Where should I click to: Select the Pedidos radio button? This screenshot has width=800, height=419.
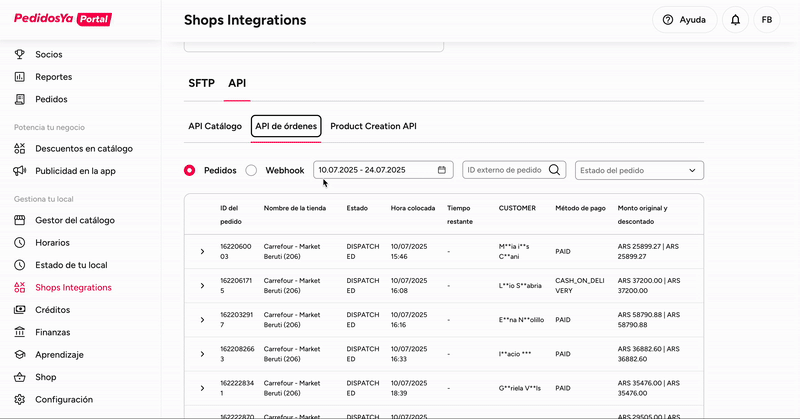click(x=190, y=171)
